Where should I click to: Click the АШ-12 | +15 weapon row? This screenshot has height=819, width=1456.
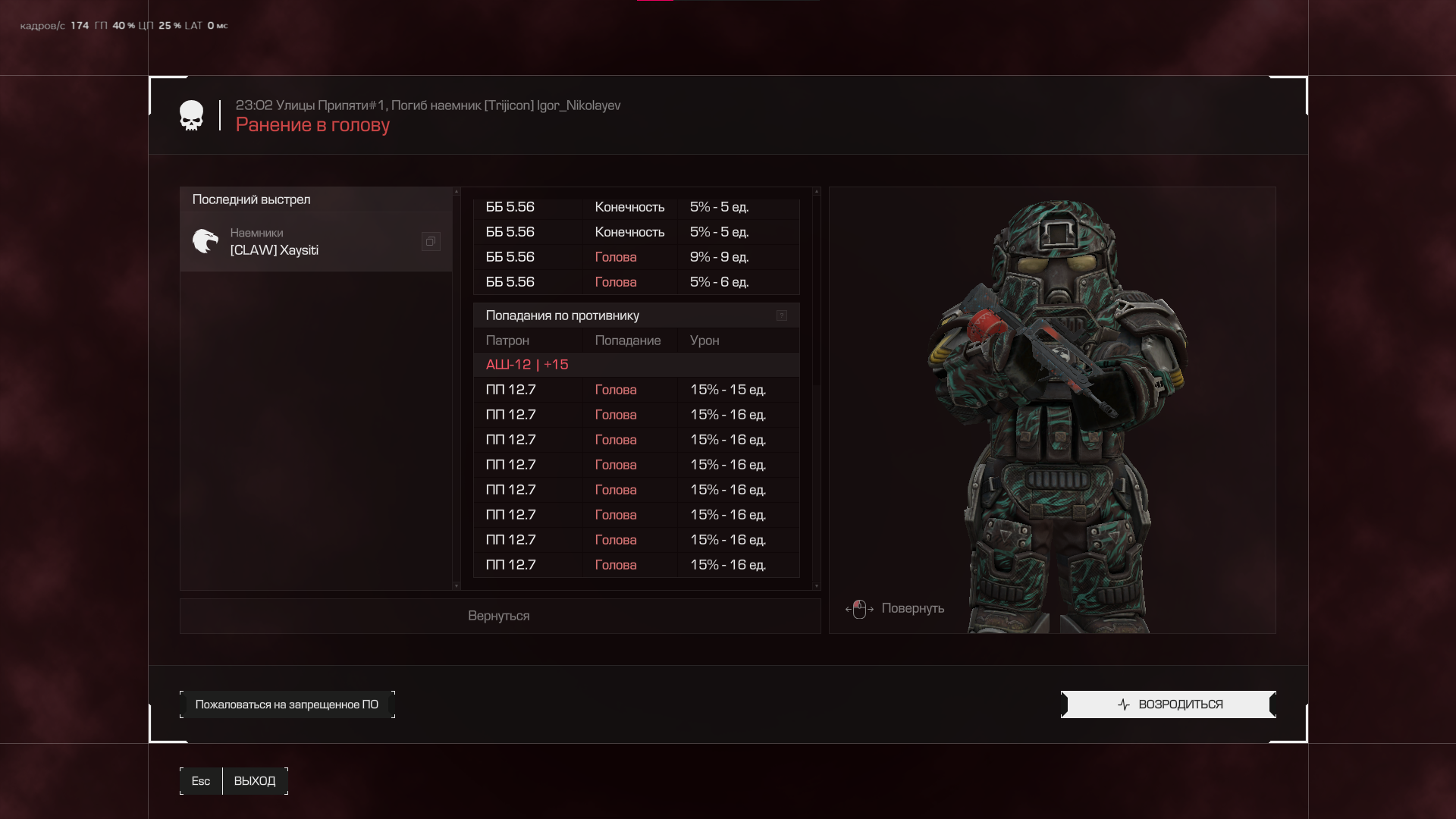636,365
